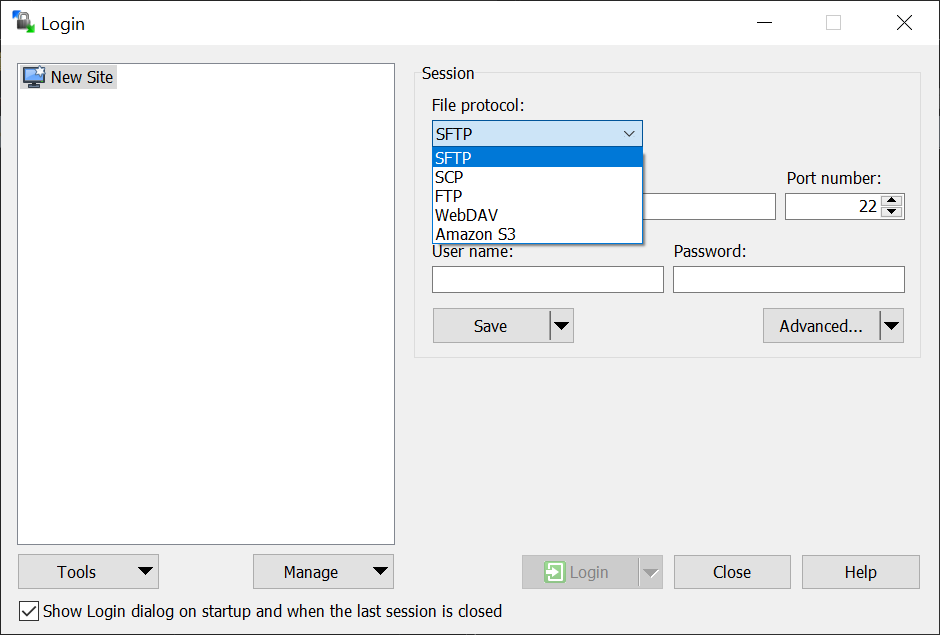Viewport: 940px width, 635px height.
Task: Click the Login button
Action: point(580,572)
